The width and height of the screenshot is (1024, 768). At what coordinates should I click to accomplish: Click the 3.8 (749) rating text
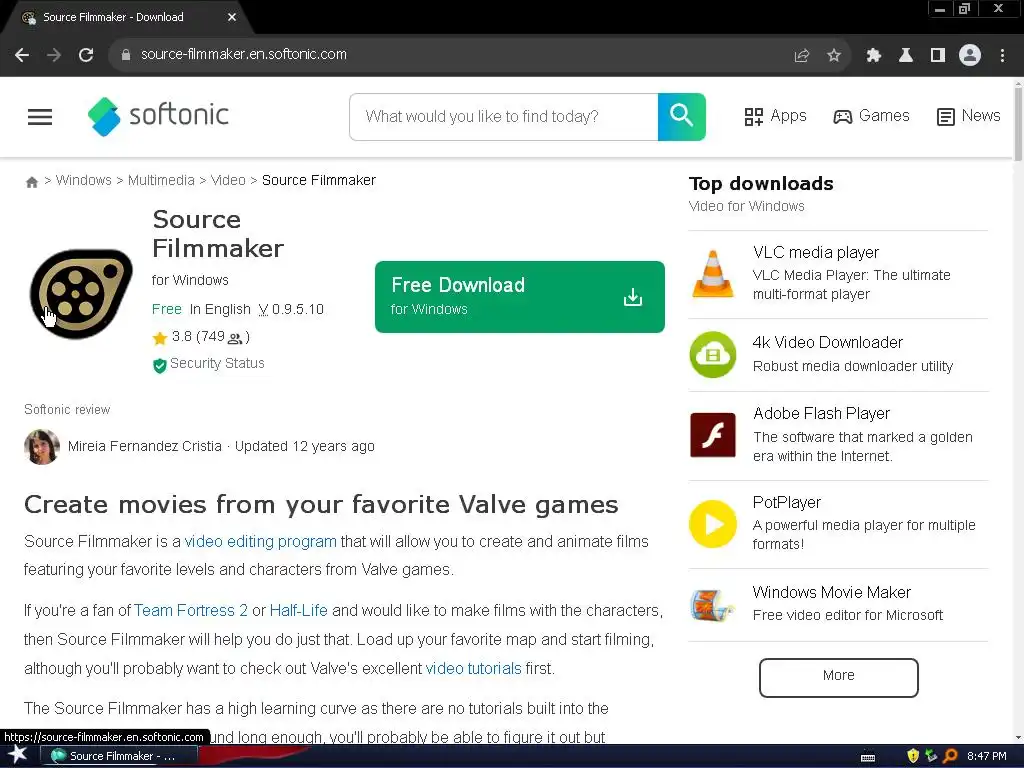point(210,337)
